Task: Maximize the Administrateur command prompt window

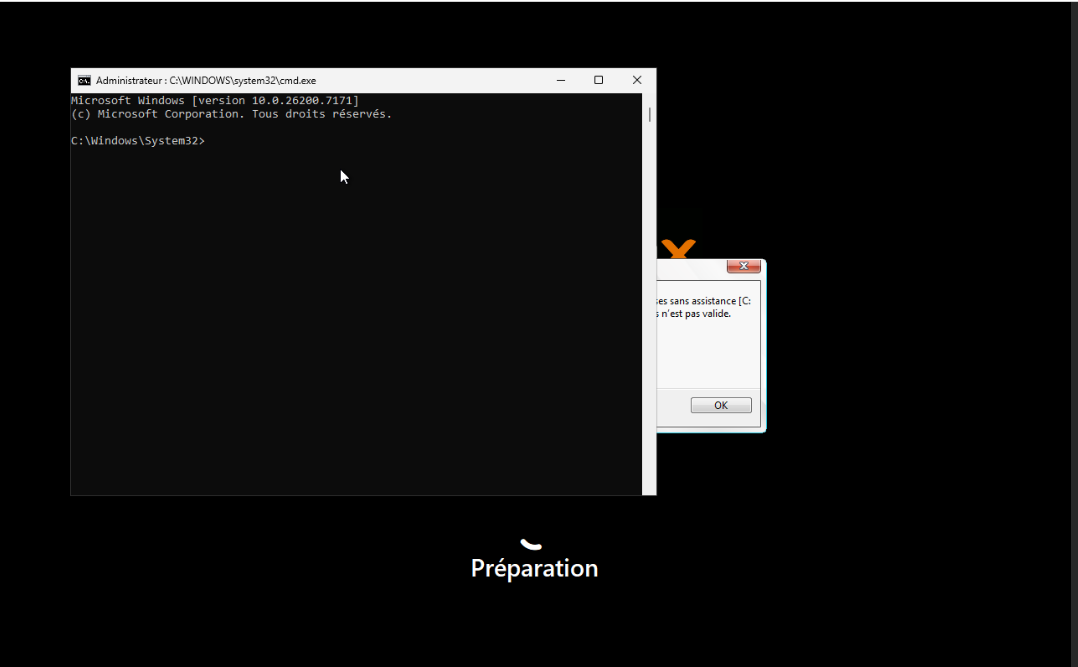Action: pyautogui.click(x=599, y=80)
